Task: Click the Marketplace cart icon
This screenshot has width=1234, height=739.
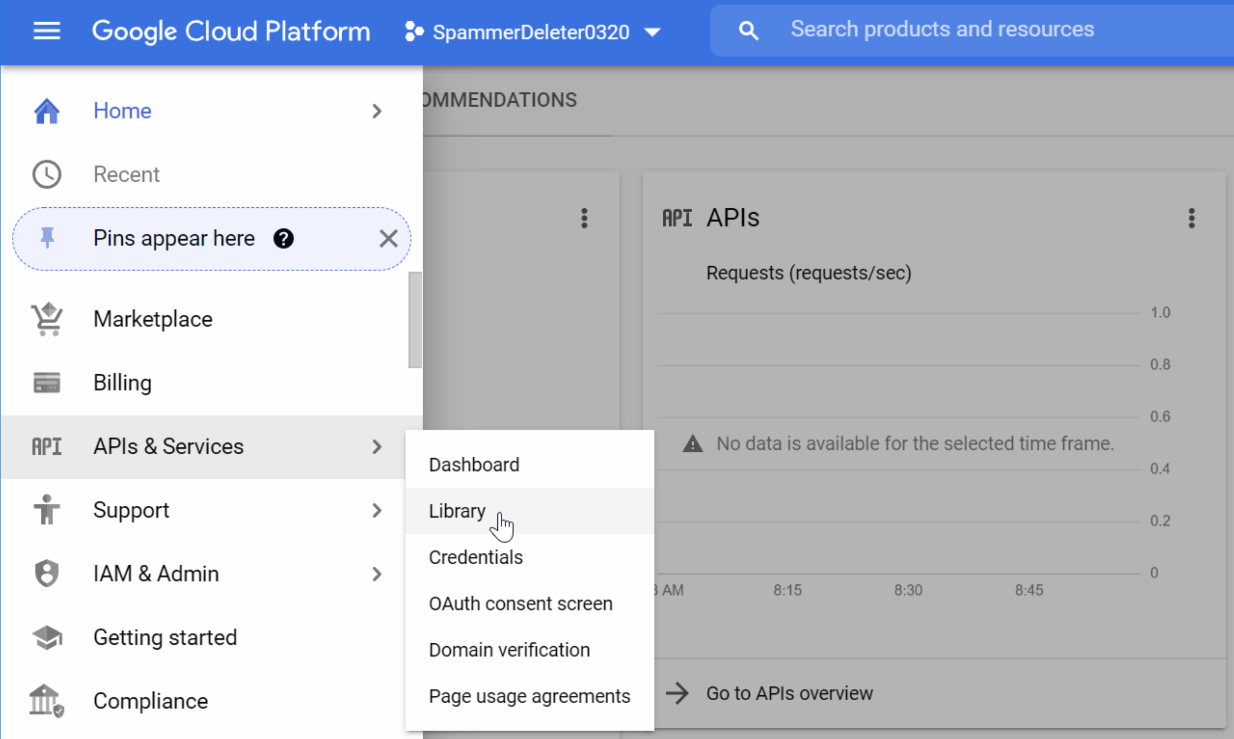Action: (x=47, y=319)
